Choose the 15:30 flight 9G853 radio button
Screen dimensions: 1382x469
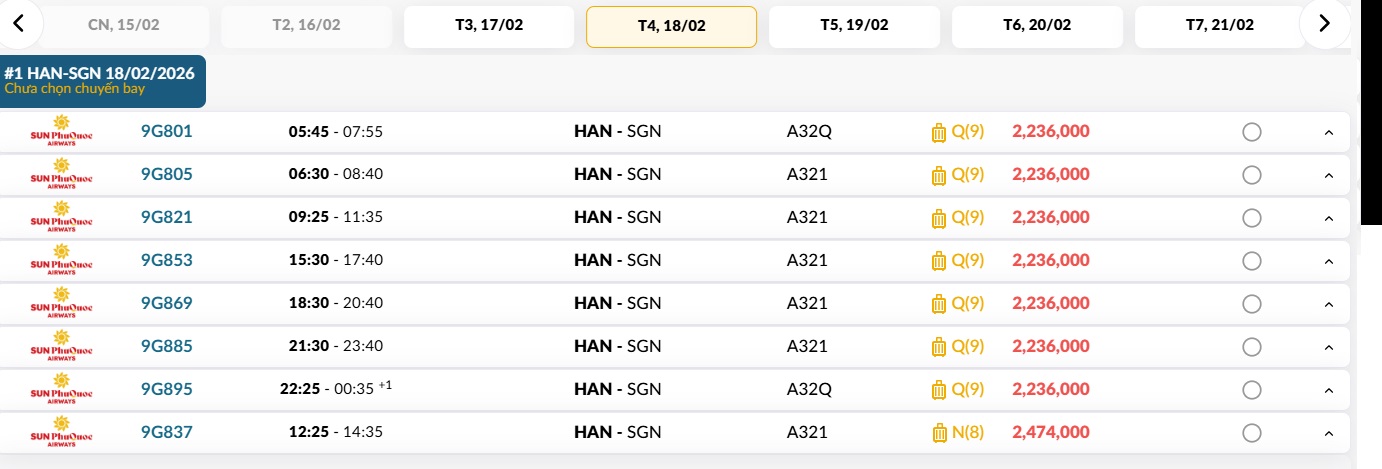(1251, 261)
